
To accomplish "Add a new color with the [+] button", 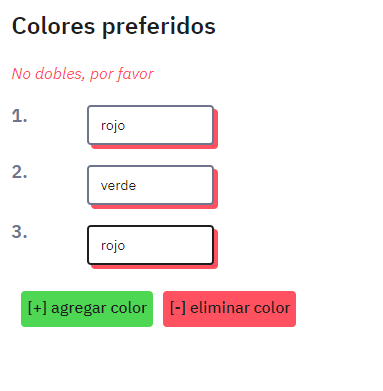I will coord(87,309).
